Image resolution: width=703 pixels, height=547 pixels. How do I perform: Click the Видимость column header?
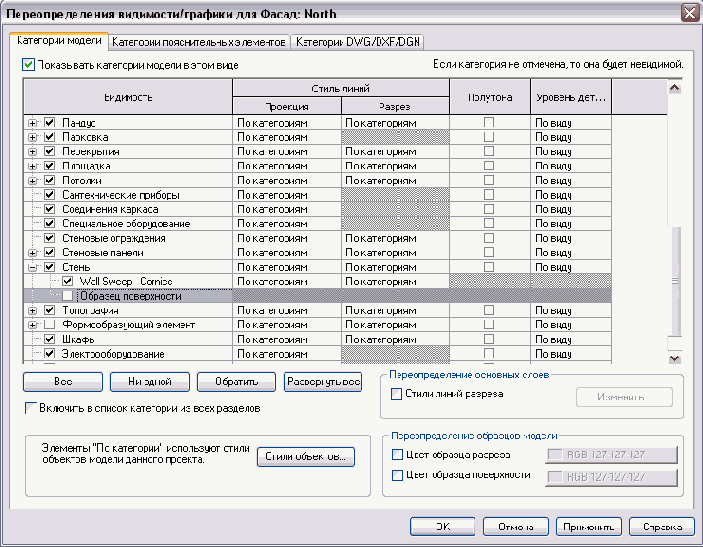128,97
